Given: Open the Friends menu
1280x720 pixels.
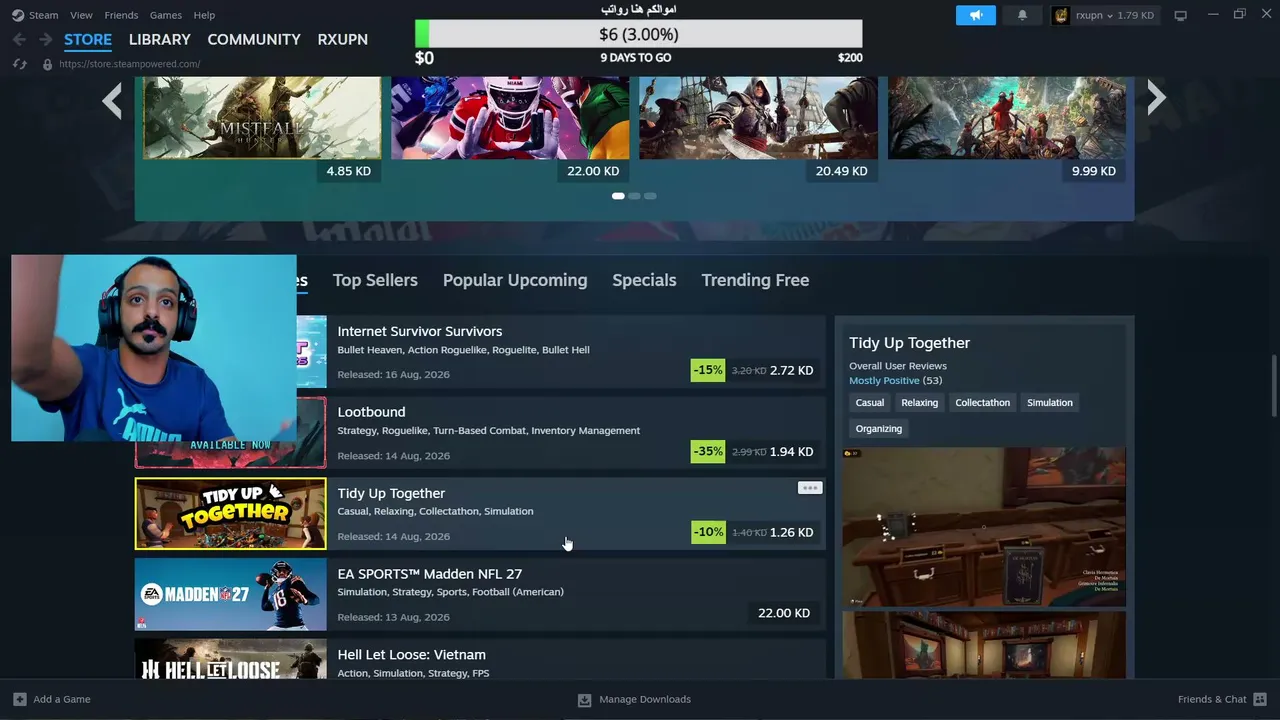Looking at the screenshot, I should tap(121, 15).
